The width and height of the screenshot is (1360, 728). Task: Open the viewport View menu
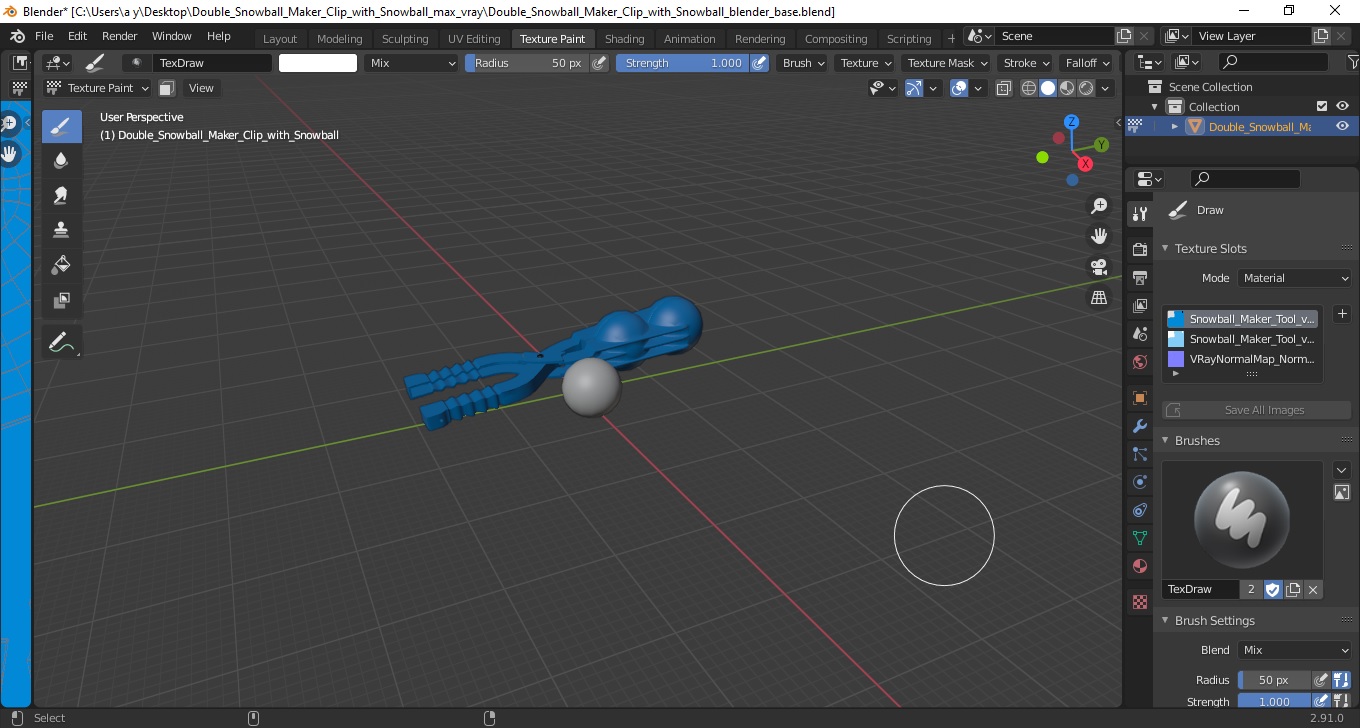(201, 88)
